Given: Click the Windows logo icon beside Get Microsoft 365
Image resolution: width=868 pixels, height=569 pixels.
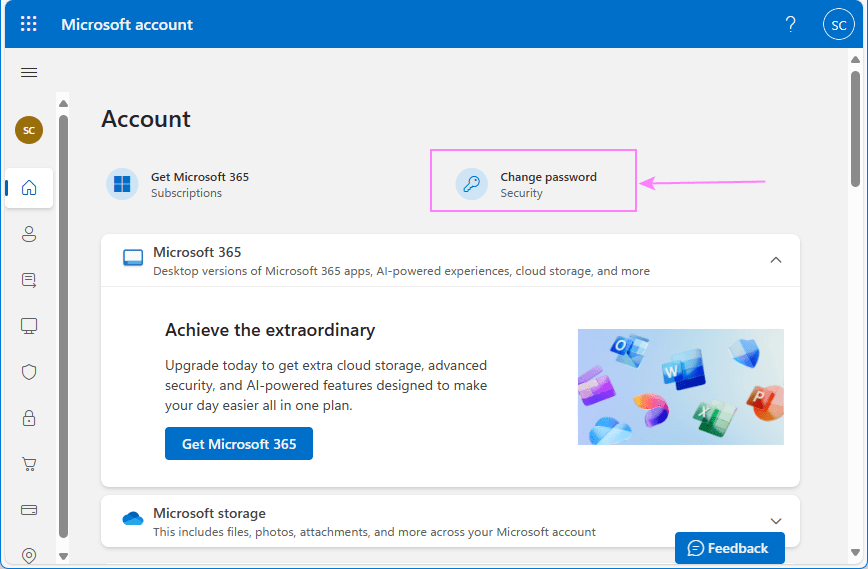Looking at the screenshot, I should 122,184.
